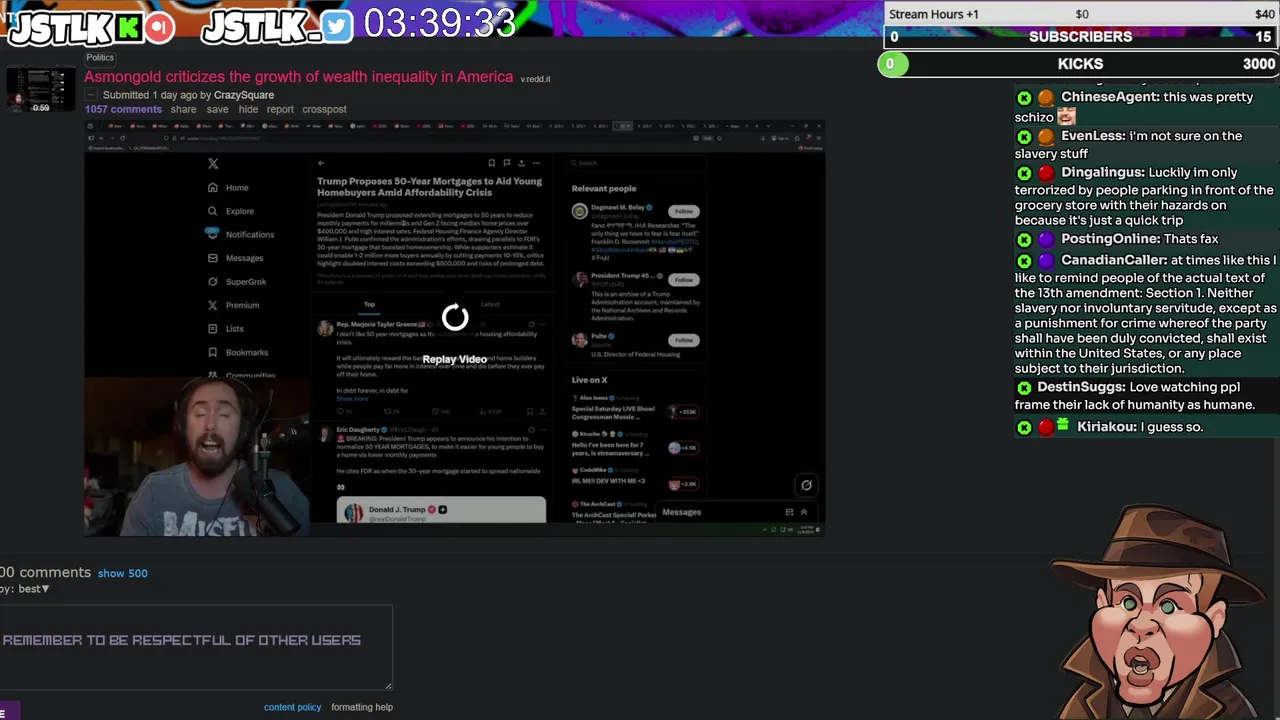This screenshot has width=1280, height=720.
Task: Click the Replay Video circular arrow icon
Action: click(455, 318)
